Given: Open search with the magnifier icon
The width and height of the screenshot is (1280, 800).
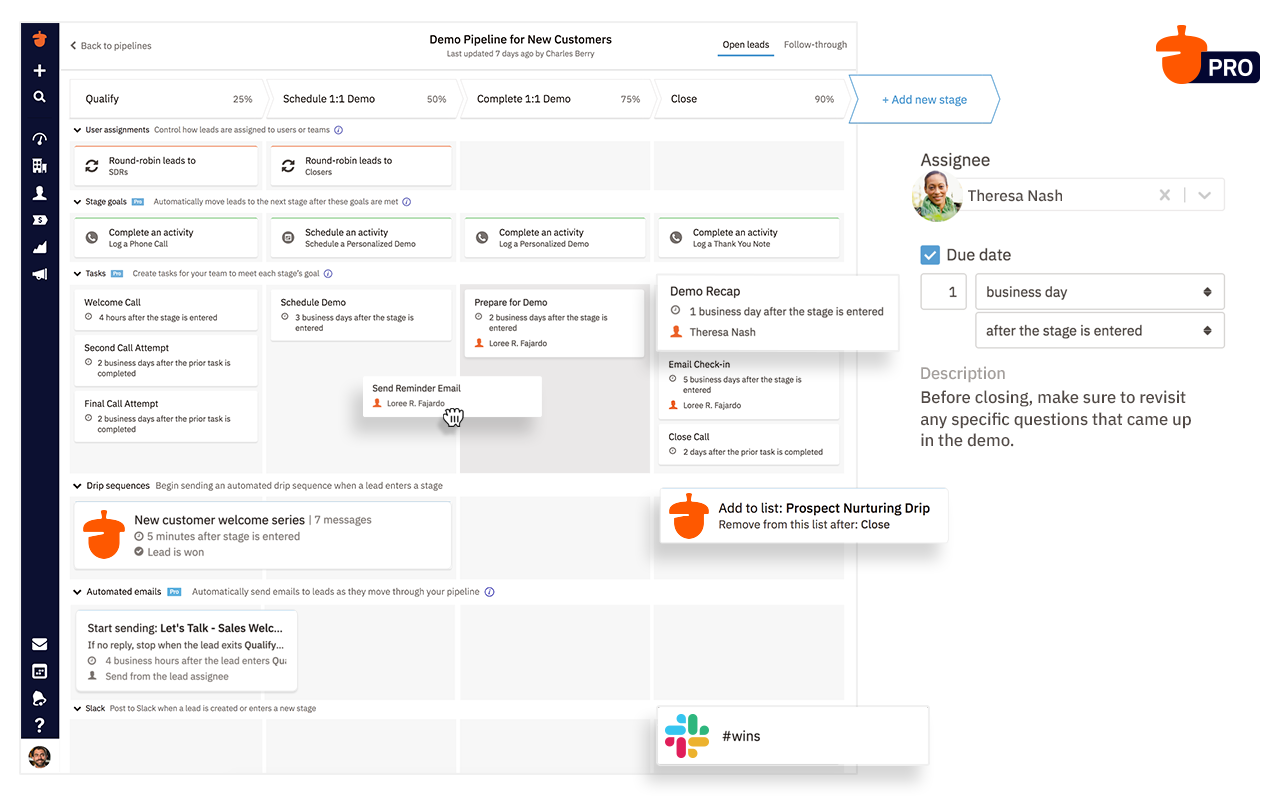Looking at the screenshot, I should click(40, 97).
